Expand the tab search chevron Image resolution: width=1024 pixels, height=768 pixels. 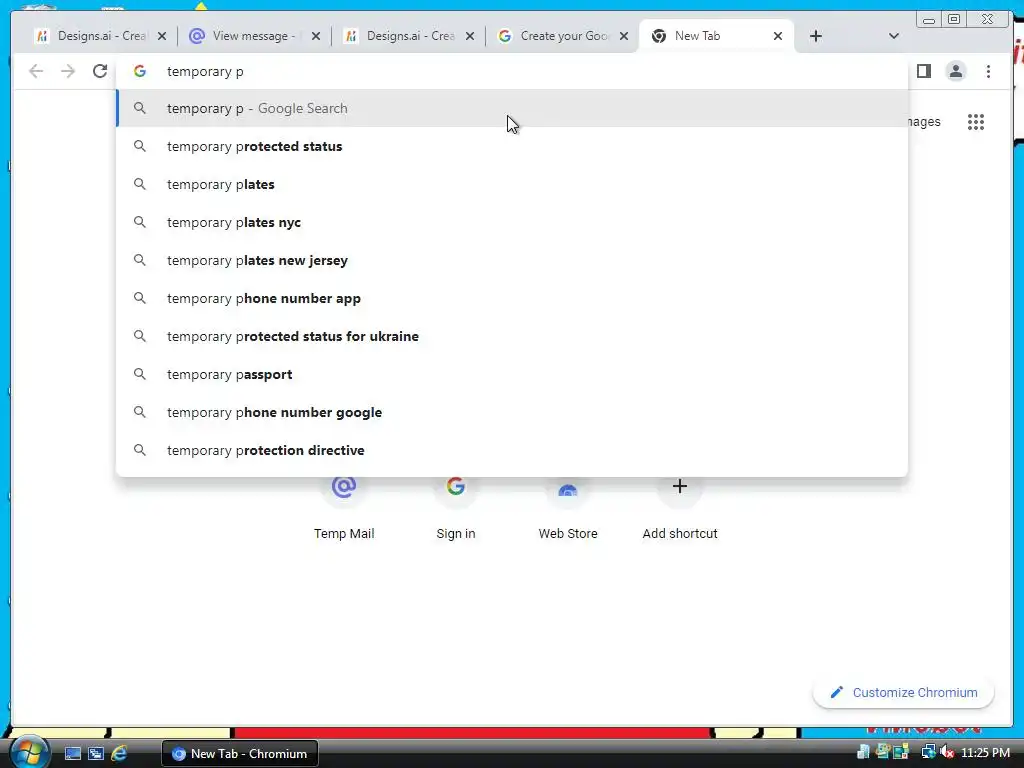[894, 36]
